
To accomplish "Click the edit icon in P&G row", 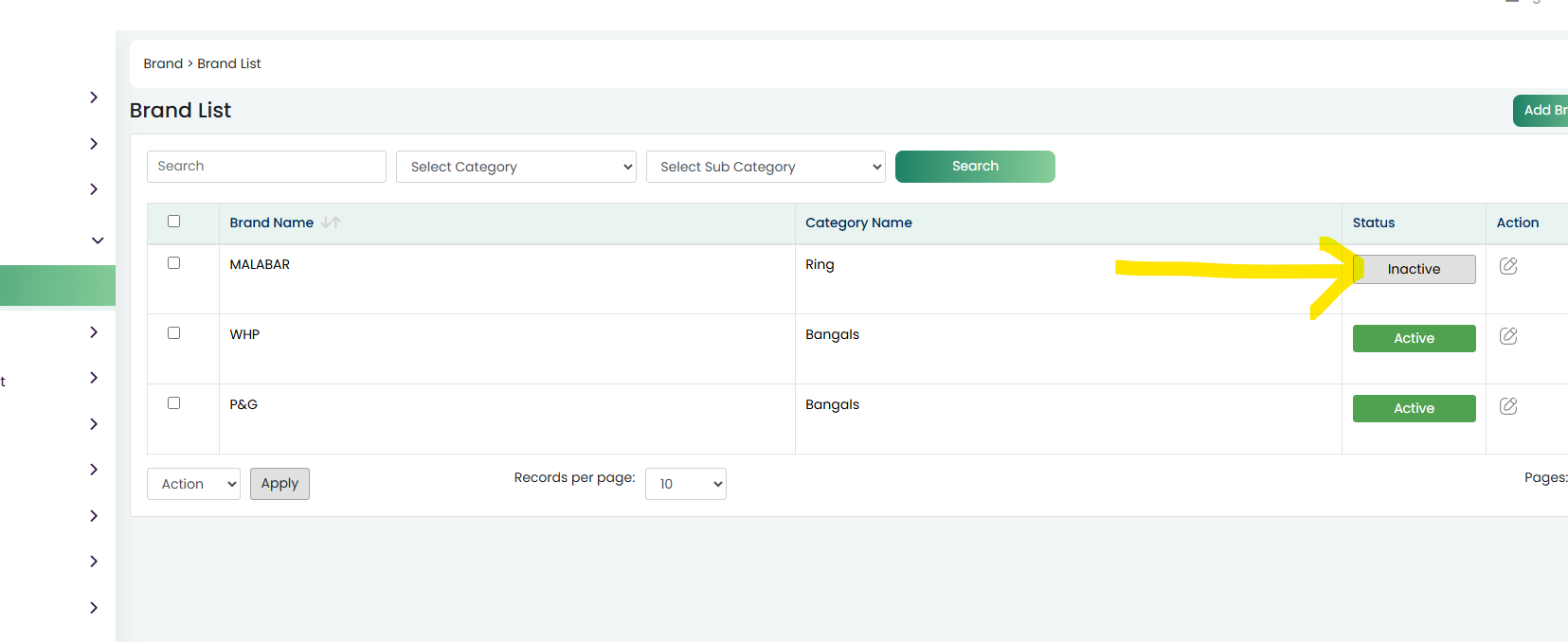I will [1508, 406].
